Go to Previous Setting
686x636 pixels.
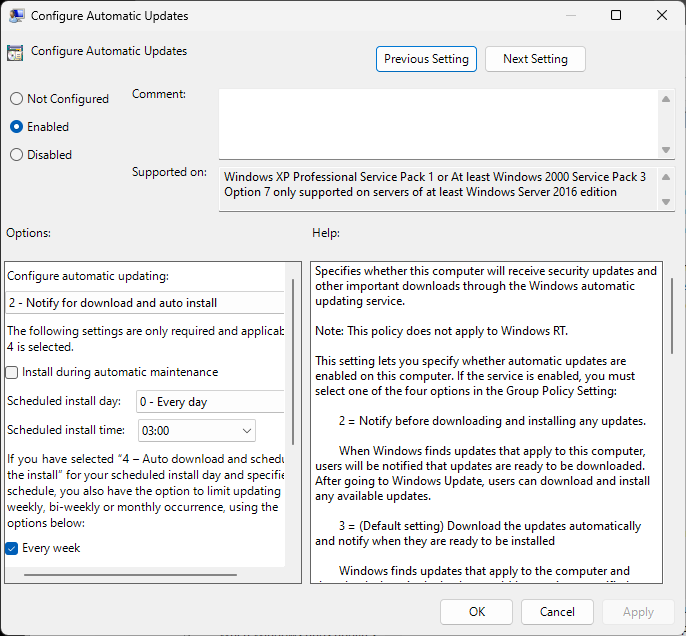[x=426, y=59]
